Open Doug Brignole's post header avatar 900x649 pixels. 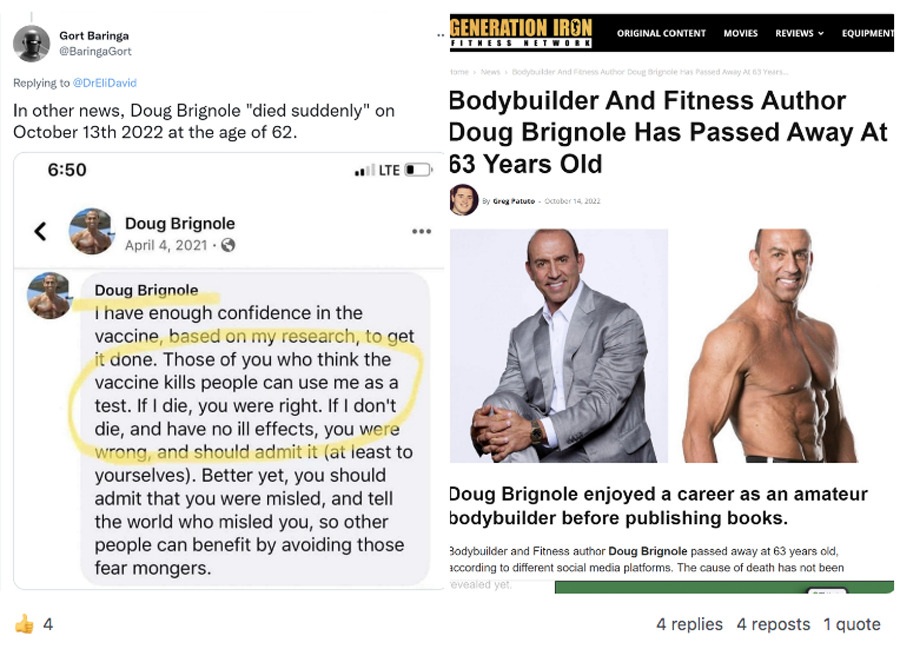91,231
